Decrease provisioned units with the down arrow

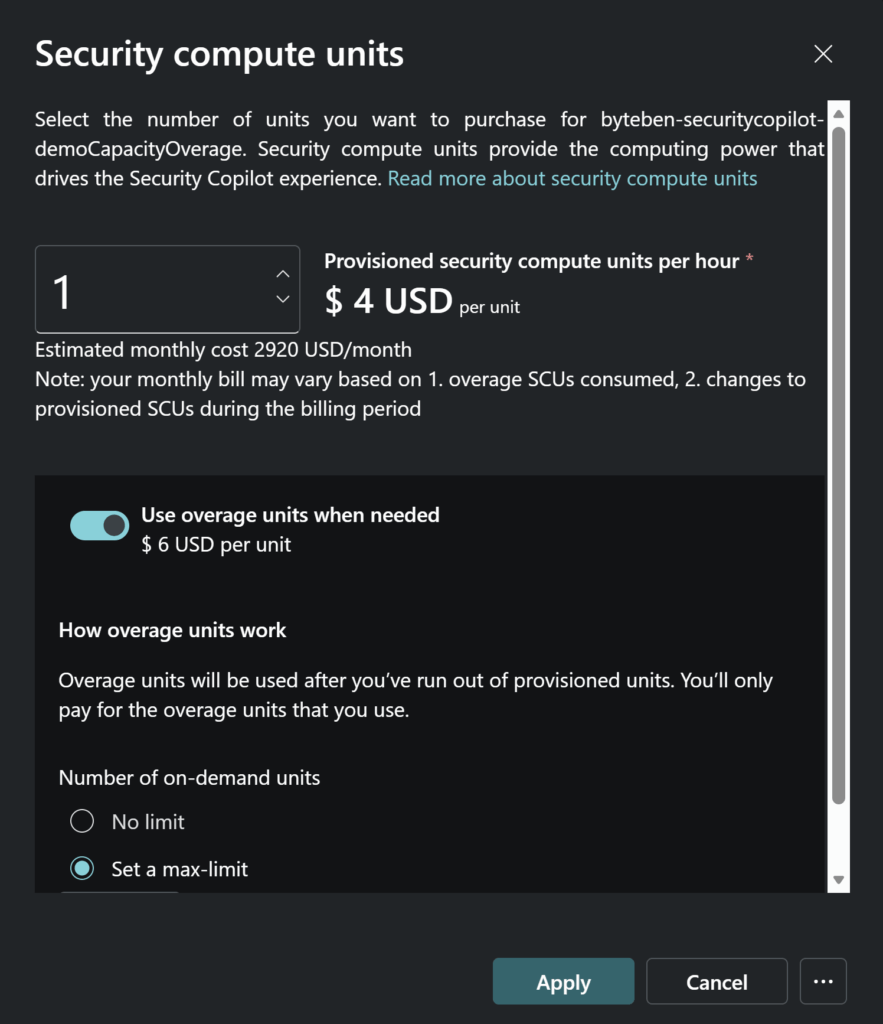click(283, 299)
